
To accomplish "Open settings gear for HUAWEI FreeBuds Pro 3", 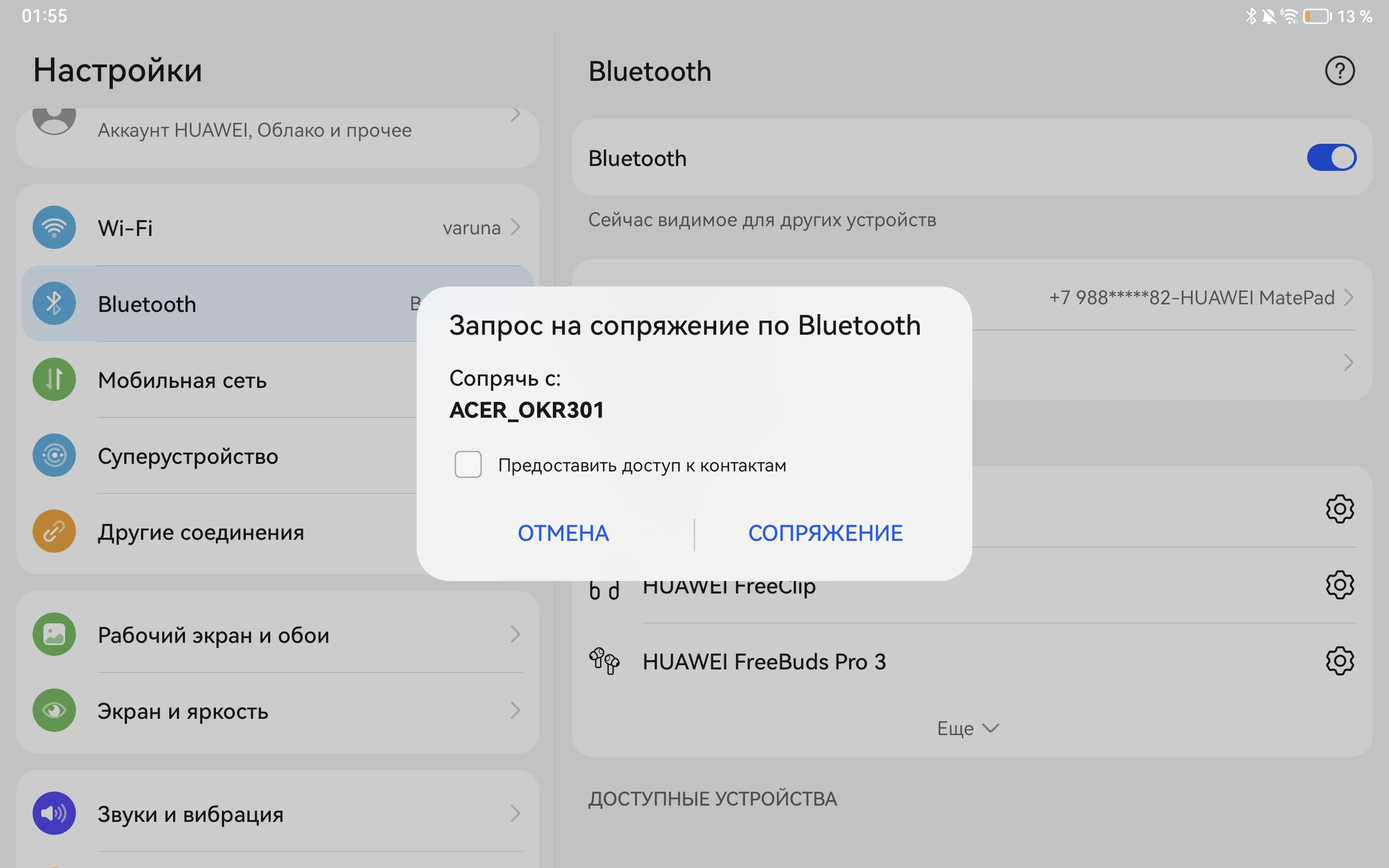I will (x=1340, y=661).
